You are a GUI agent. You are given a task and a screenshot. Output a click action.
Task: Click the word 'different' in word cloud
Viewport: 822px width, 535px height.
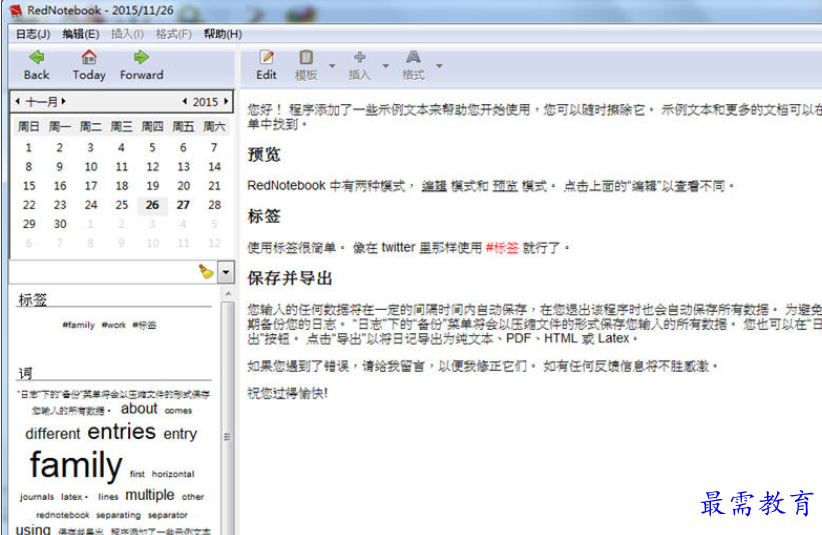pos(52,434)
